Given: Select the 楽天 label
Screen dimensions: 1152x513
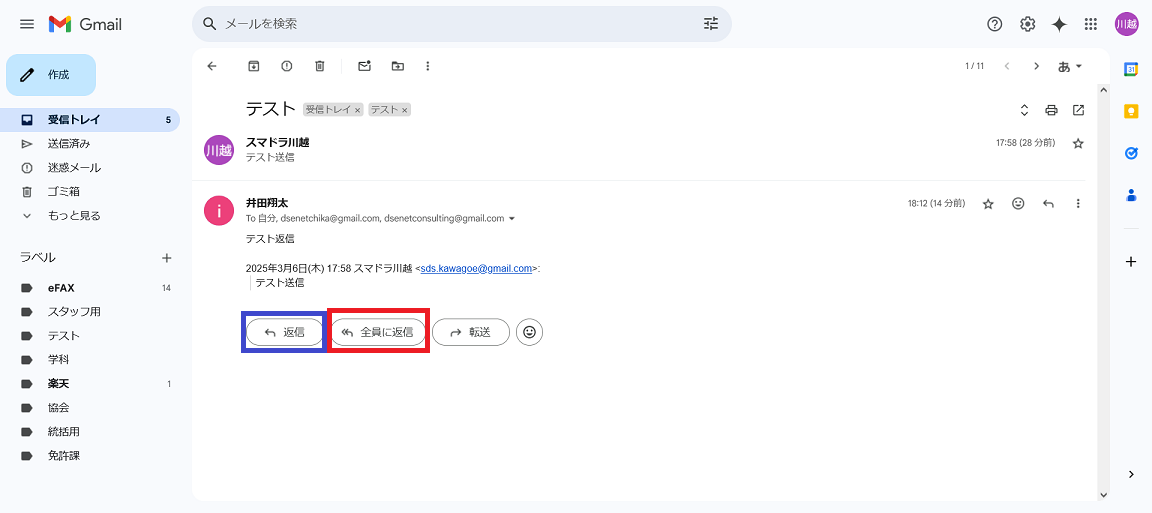Looking at the screenshot, I should [x=58, y=384].
